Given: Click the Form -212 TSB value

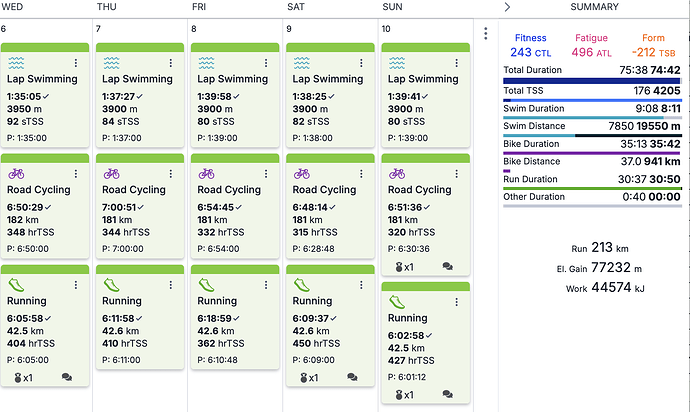Looking at the screenshot, I should (653, 52).
